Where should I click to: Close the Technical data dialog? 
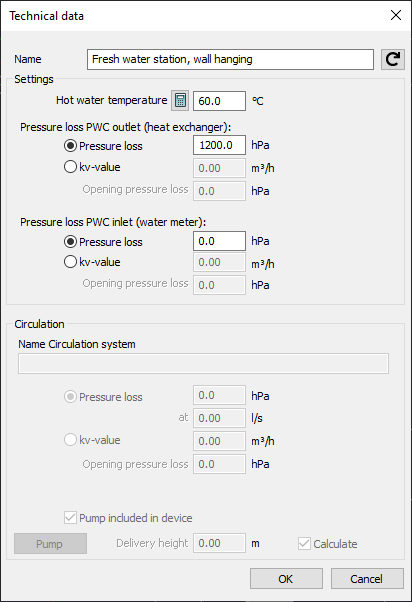[x=396, y=15]
